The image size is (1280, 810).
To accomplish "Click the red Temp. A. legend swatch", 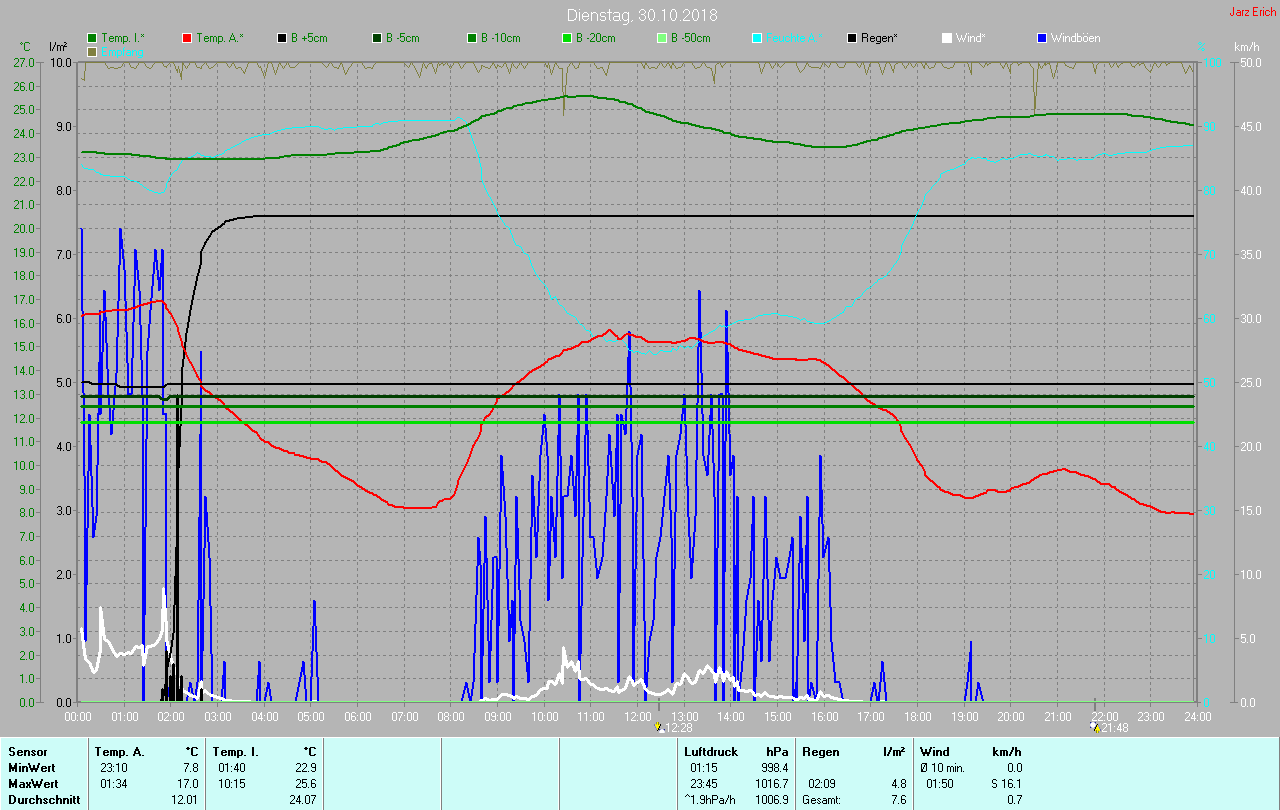I will (187, 38).
